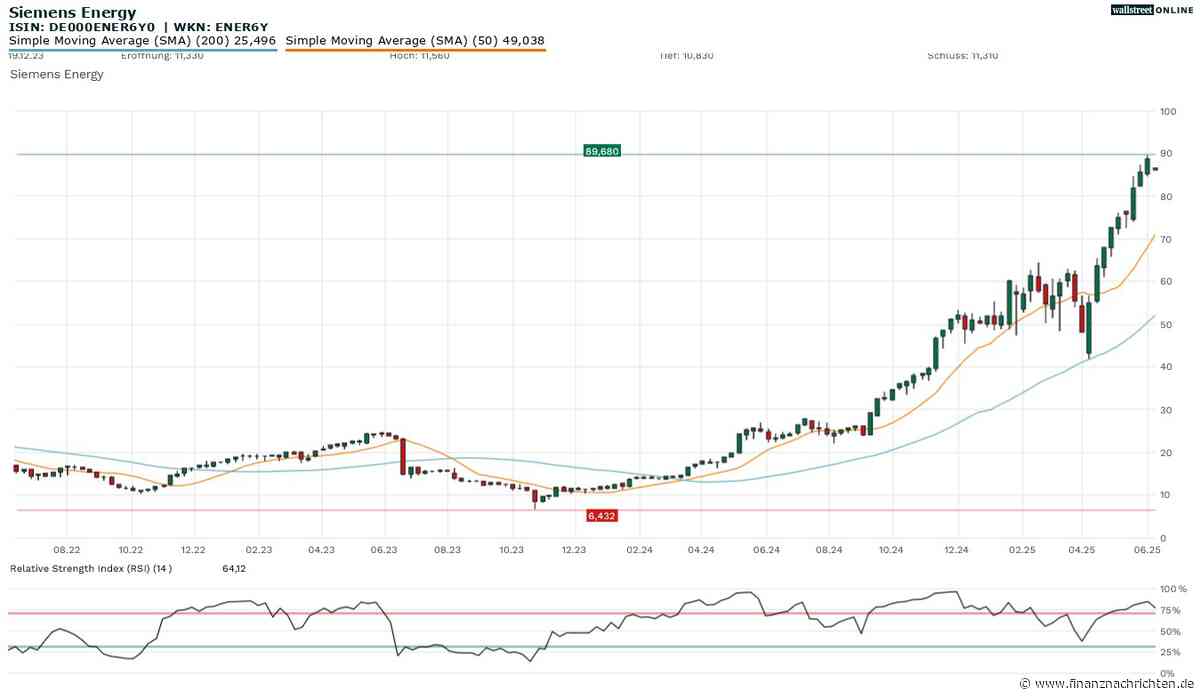Click the Relative Strength Index (RSI) (14) label
The height and width of the screenshot is (698, 1200).
91,569
